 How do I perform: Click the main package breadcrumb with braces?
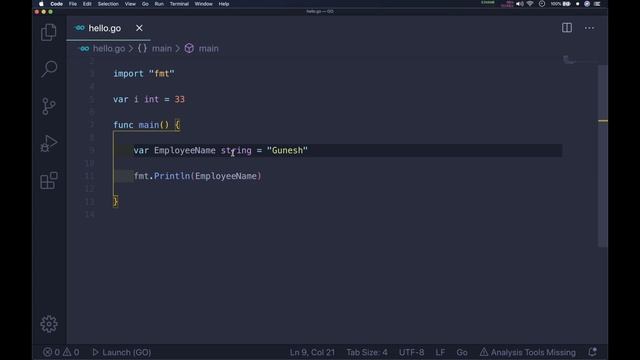pos(155,49)
